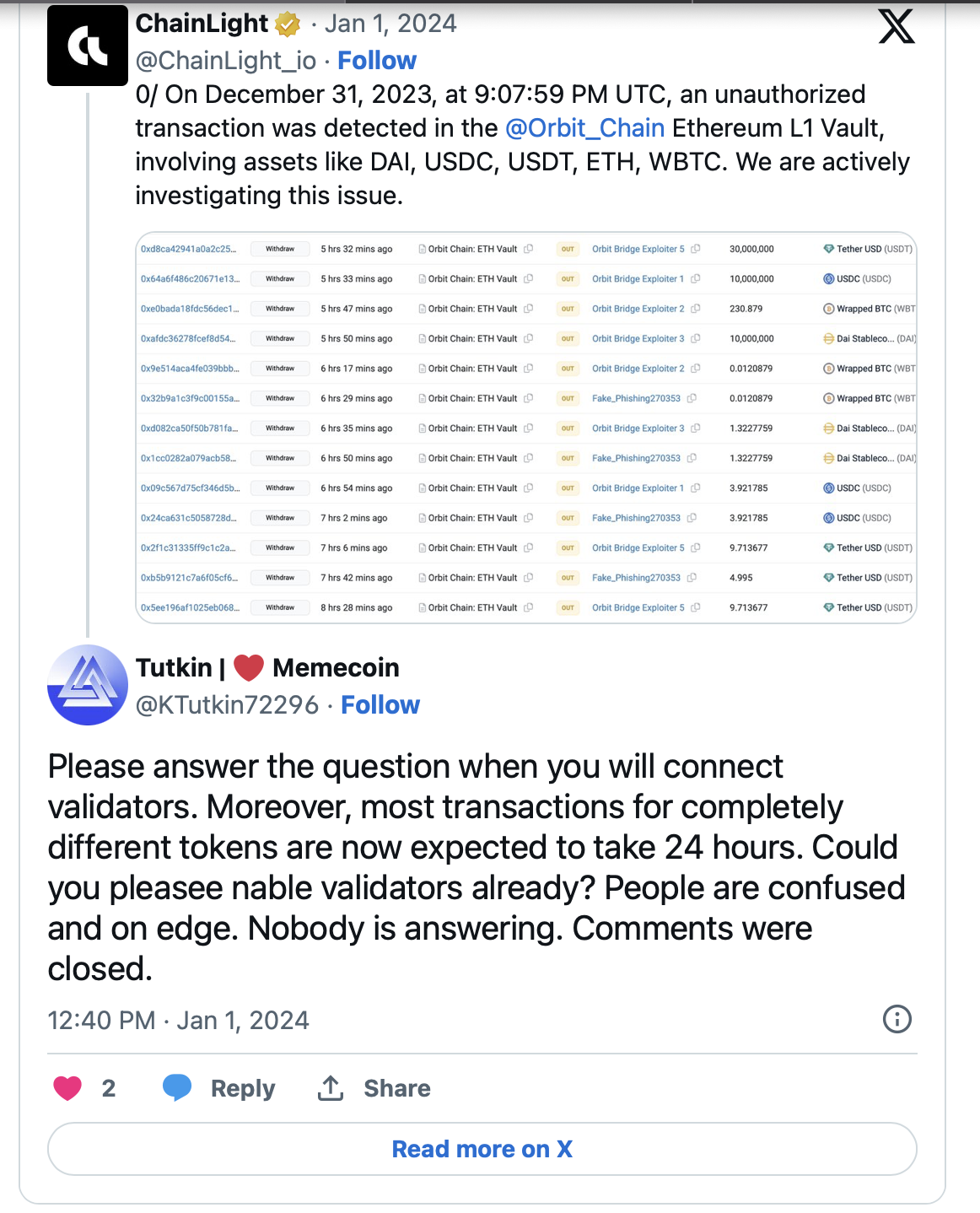Click the X logo in the top corner
The height and width of the screenshot is (1213, 980).
point(897,26)
